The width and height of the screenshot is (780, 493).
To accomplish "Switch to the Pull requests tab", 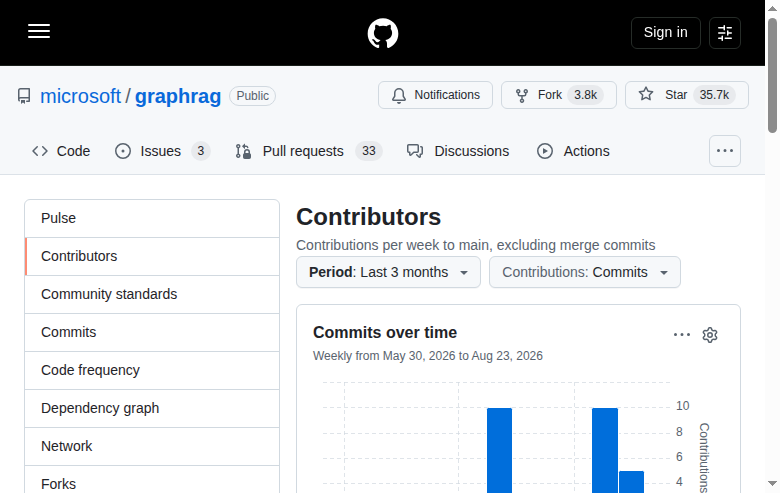I will [308, 151].
